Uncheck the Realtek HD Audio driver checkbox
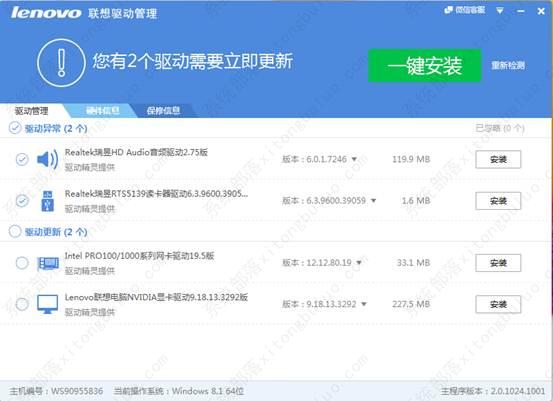The width and height of the screenshot is (553, 401). point(22,159)
